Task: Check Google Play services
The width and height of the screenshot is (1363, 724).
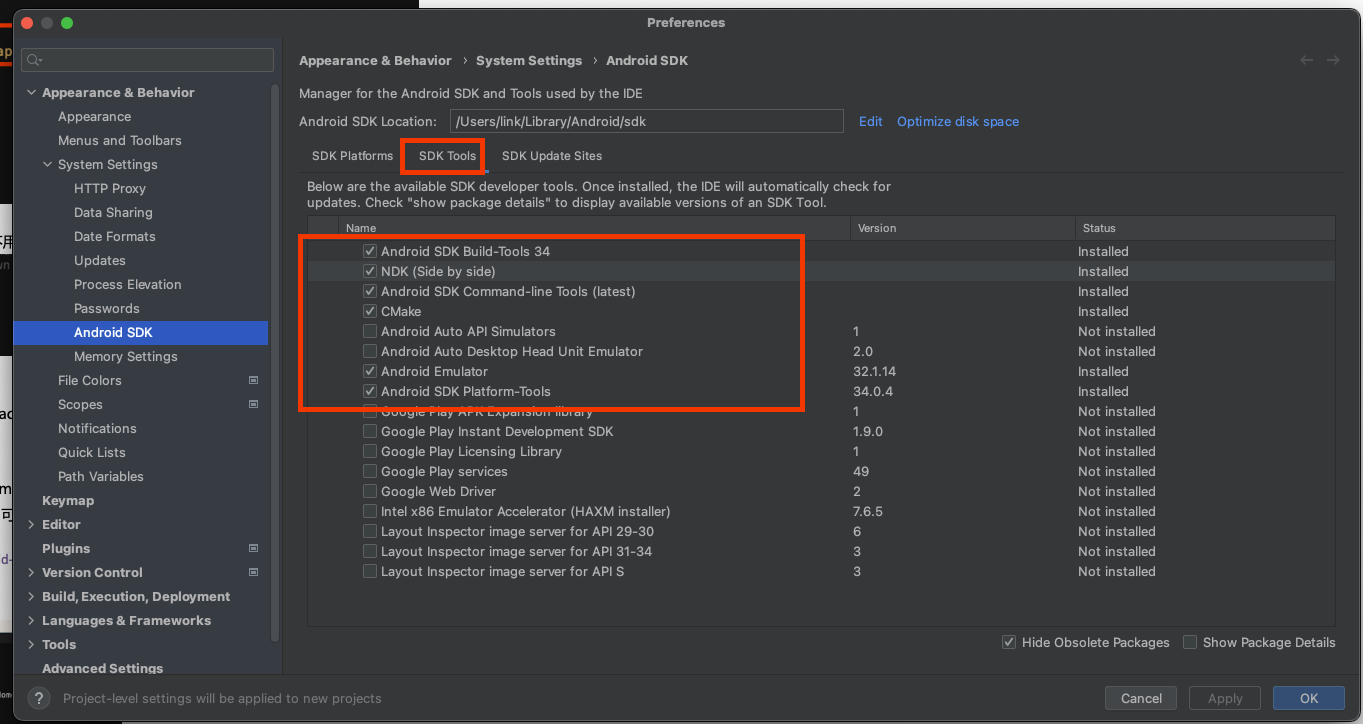Action: 370,471
